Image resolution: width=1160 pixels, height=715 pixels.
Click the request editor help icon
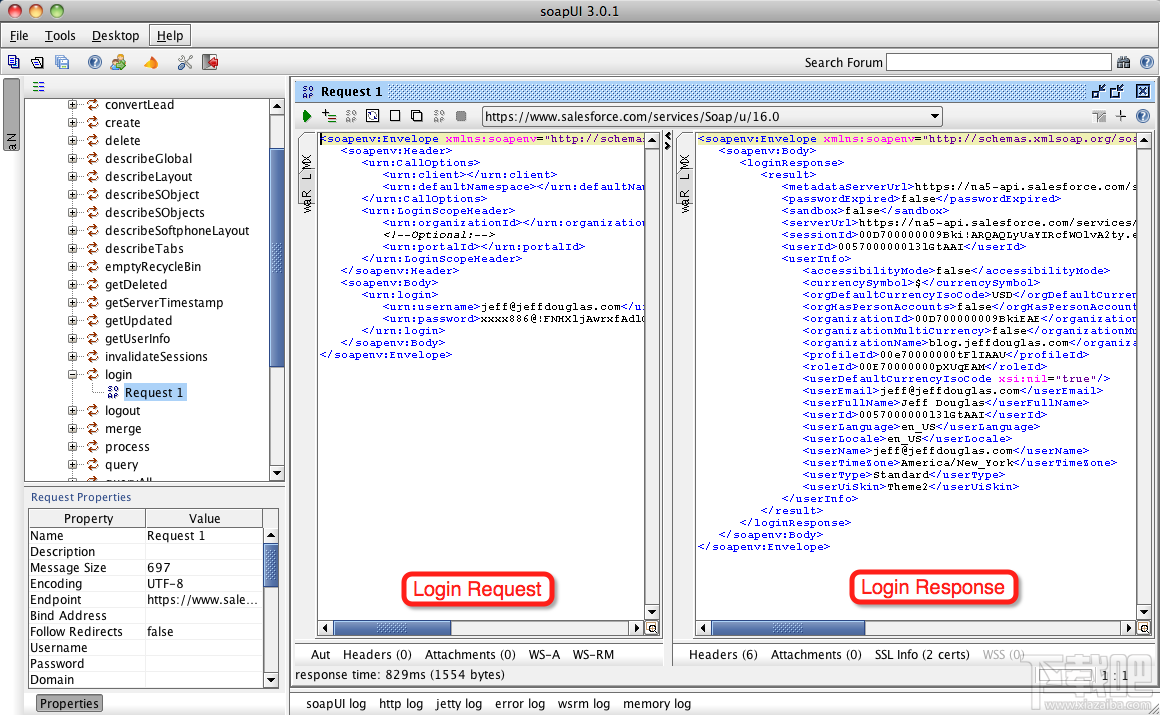pyautogui.click(x=1143, y=116)
